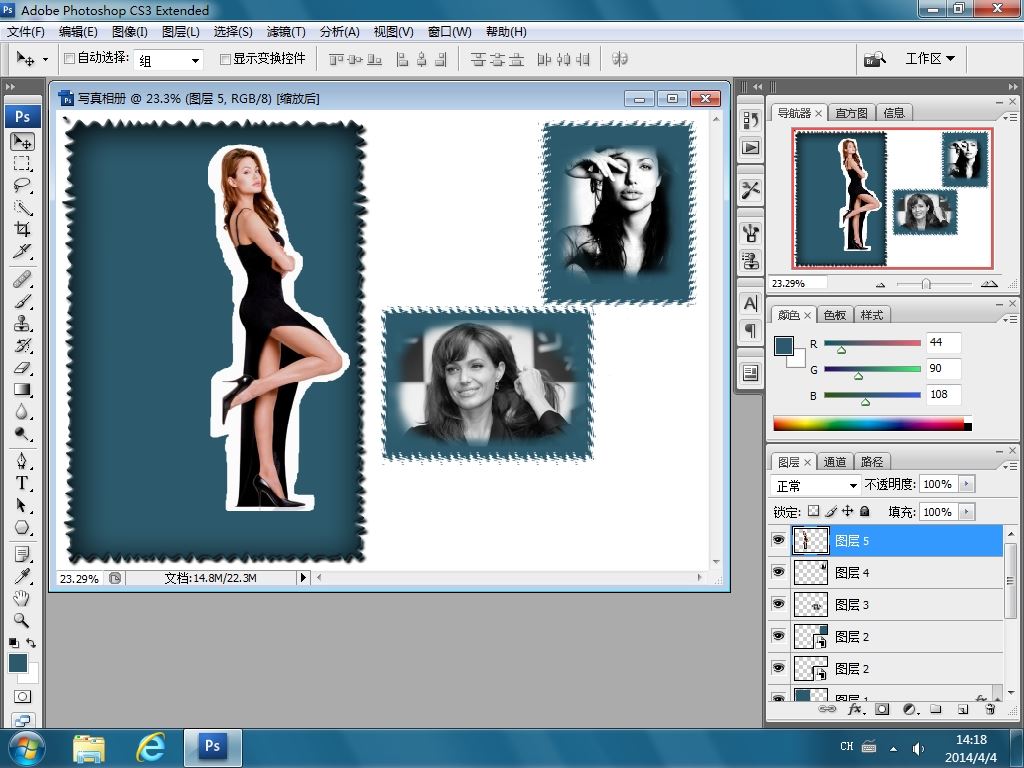
Task: Delete layer using trash icon
Action: click(x=990, y=709)
